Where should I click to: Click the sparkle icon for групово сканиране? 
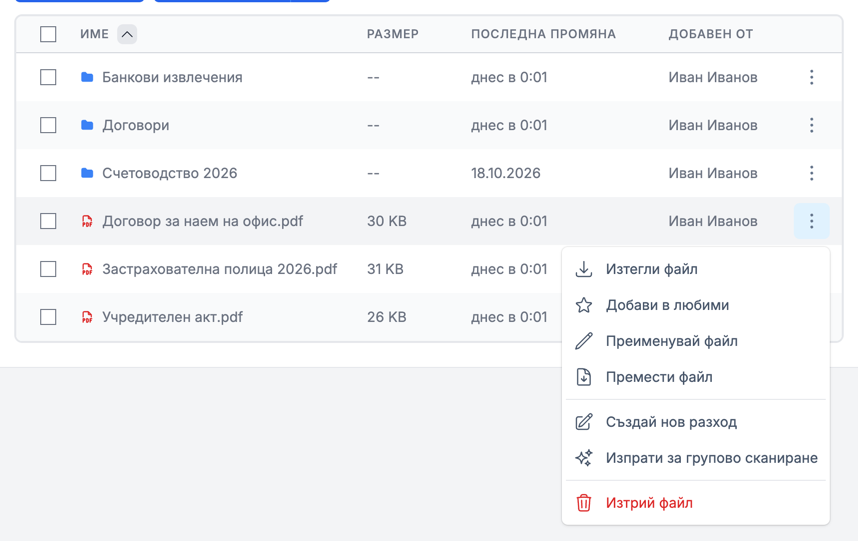pyautogui.click(x=583, y=458)
